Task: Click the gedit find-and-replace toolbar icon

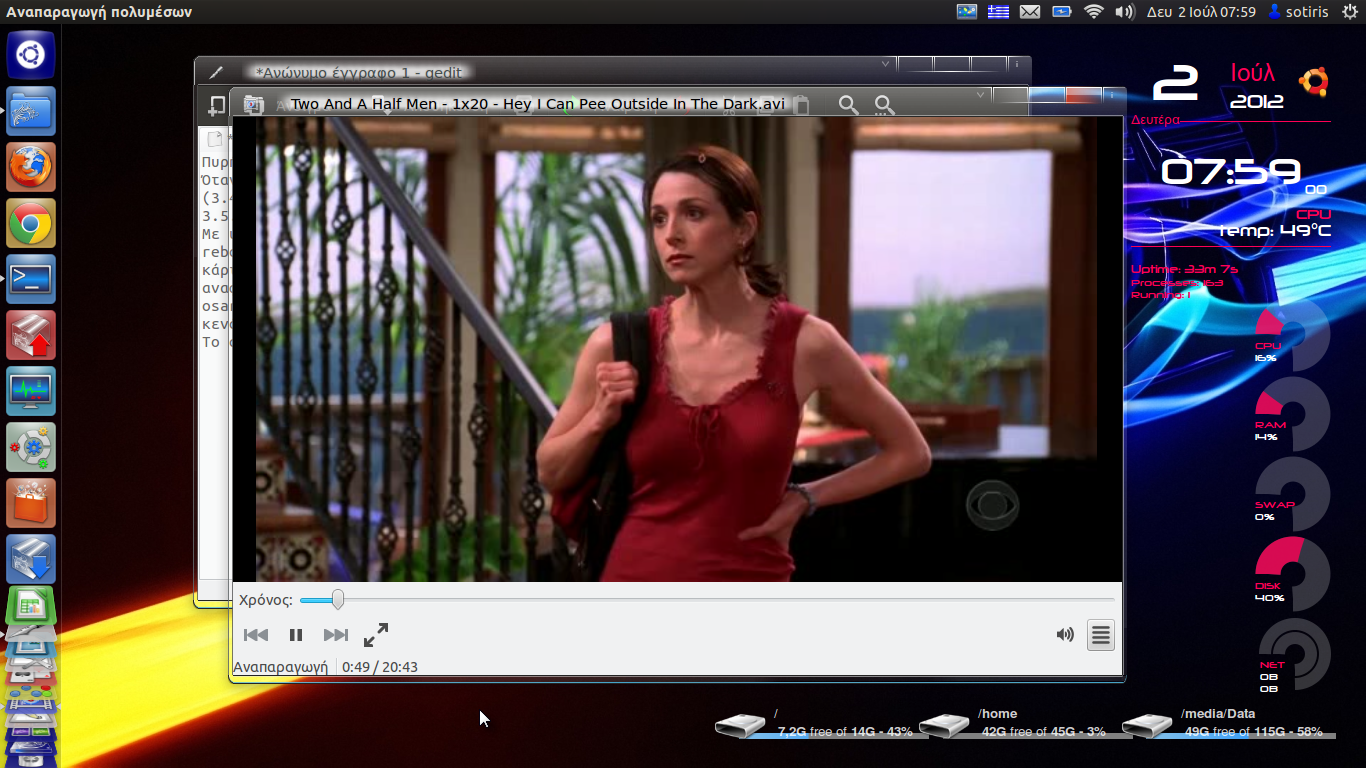Action: [885, 105]
